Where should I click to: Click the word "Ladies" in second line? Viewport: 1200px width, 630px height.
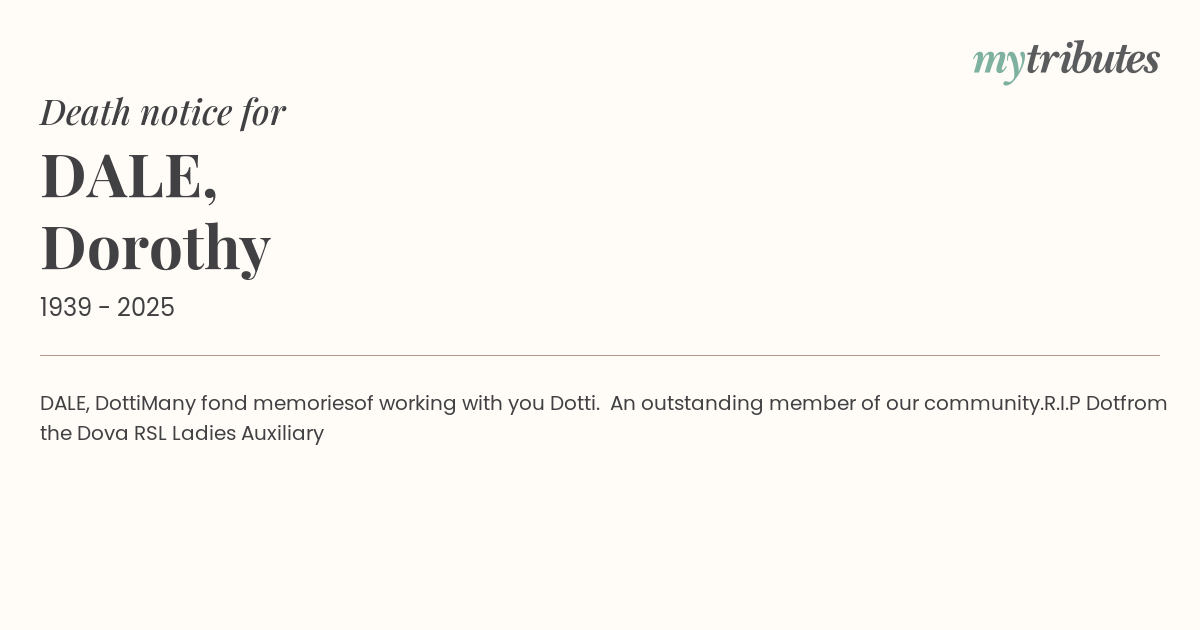(203, 433)
